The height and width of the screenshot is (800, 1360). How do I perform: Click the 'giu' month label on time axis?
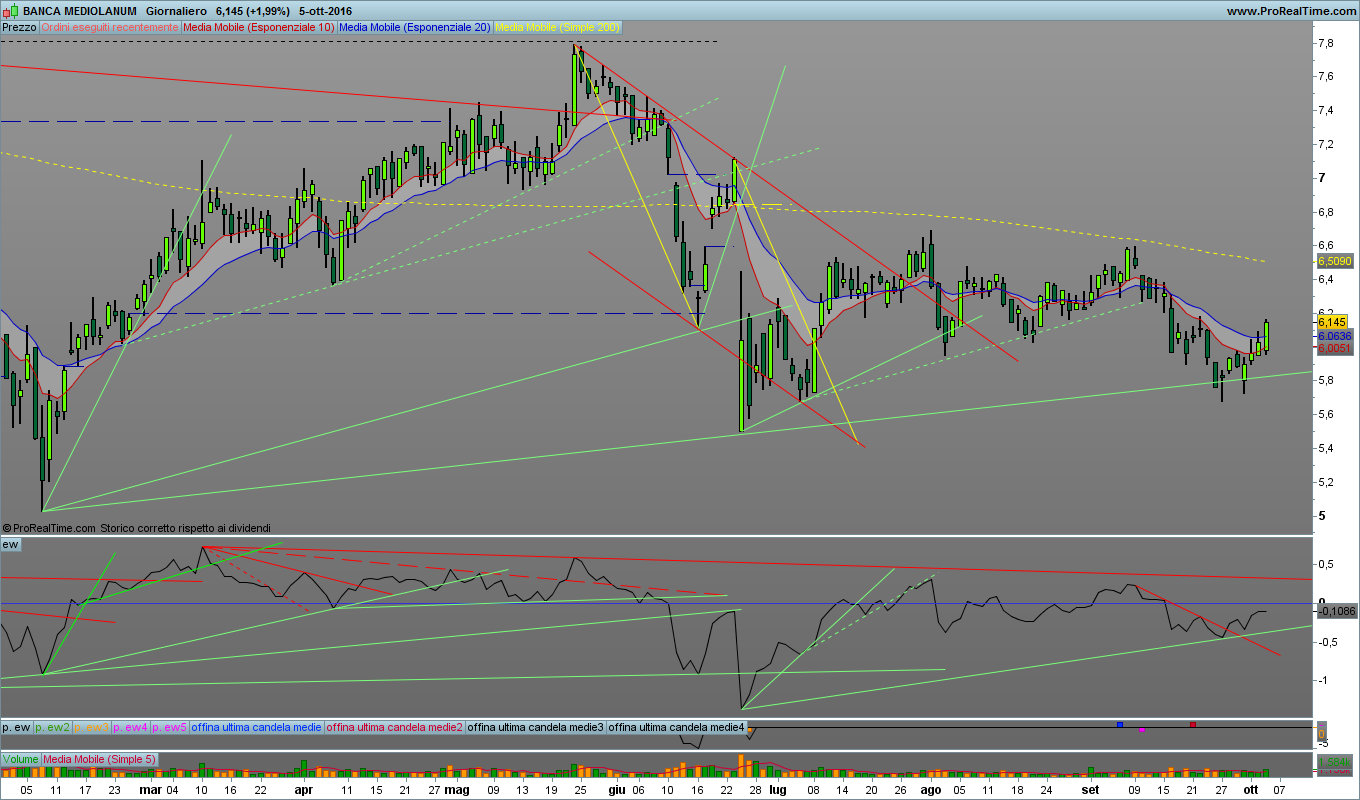[x=616, y=789]
